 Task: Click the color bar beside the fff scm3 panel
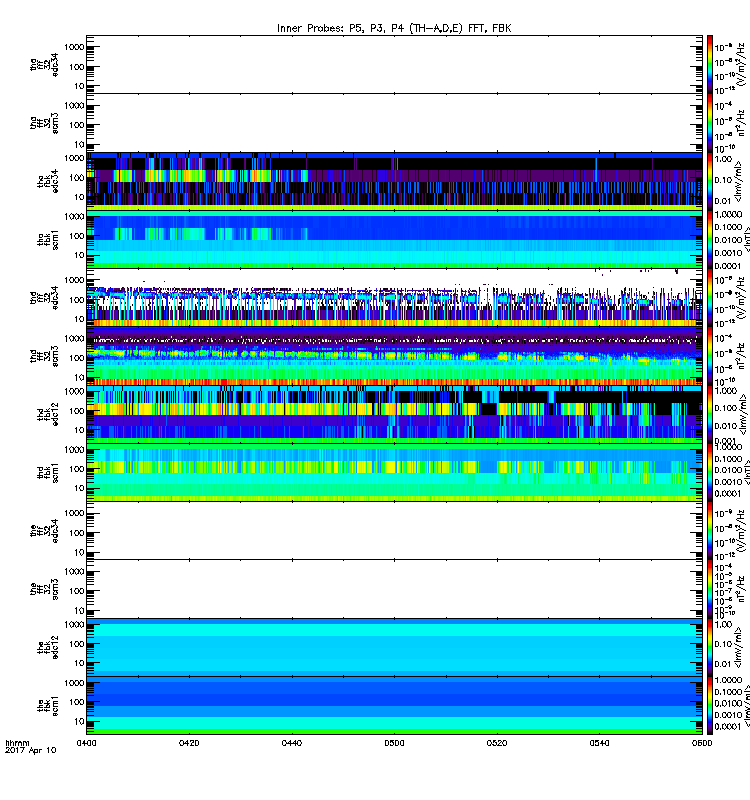[x=710, y=589]
